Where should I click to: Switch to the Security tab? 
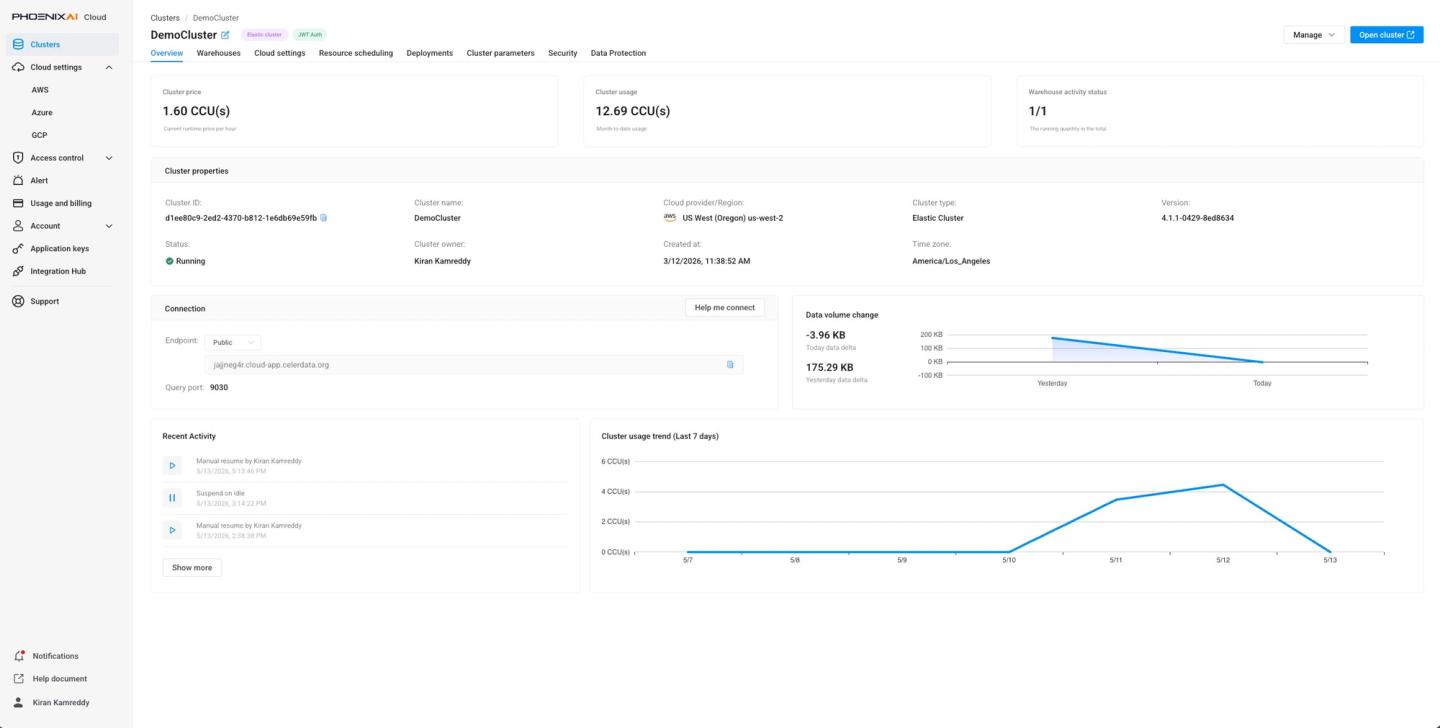(x=562, y=53)
